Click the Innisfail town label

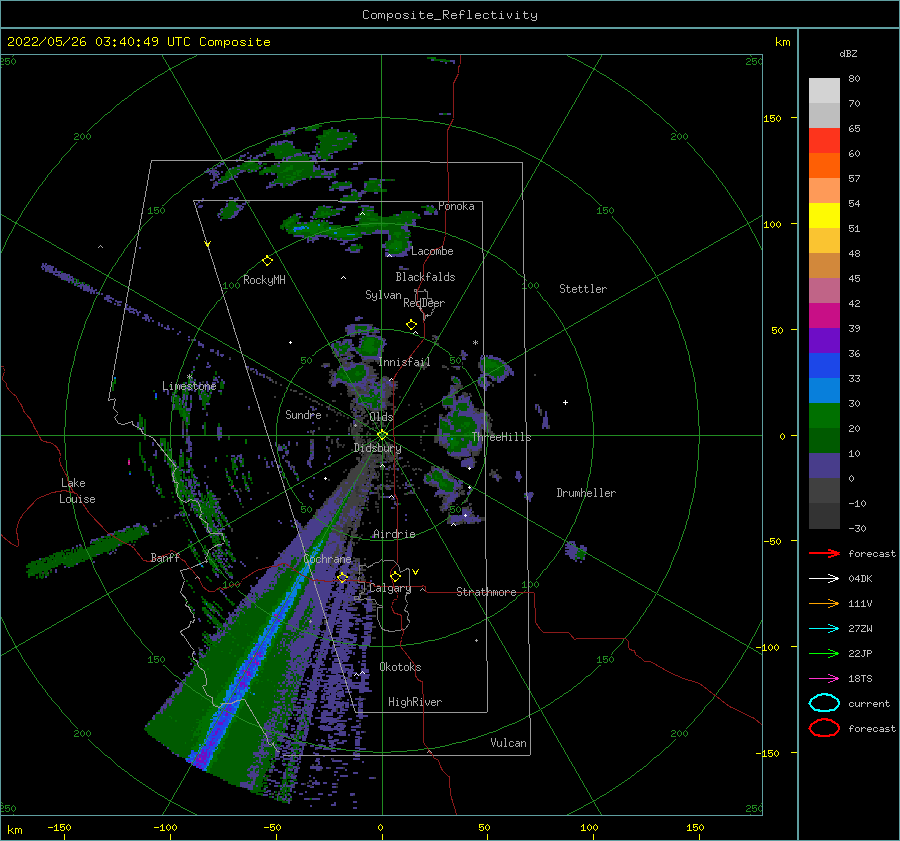coord(404,362)
